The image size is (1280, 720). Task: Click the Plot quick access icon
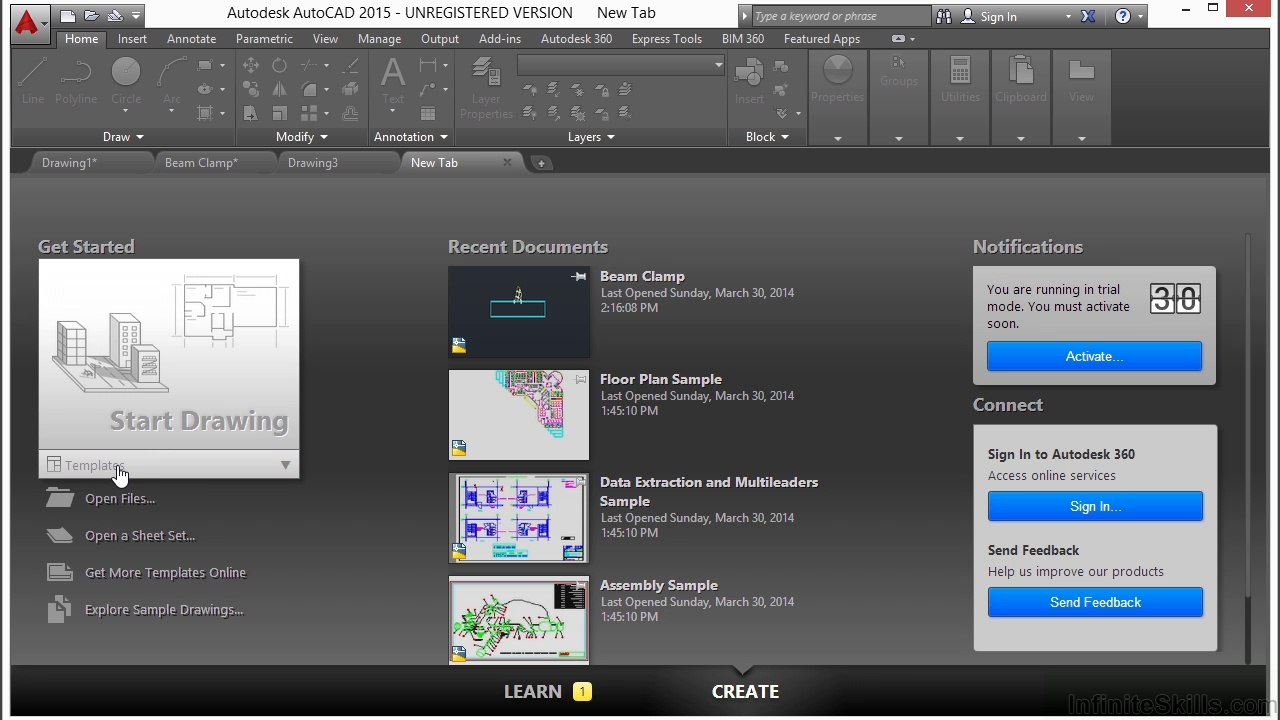114,15
